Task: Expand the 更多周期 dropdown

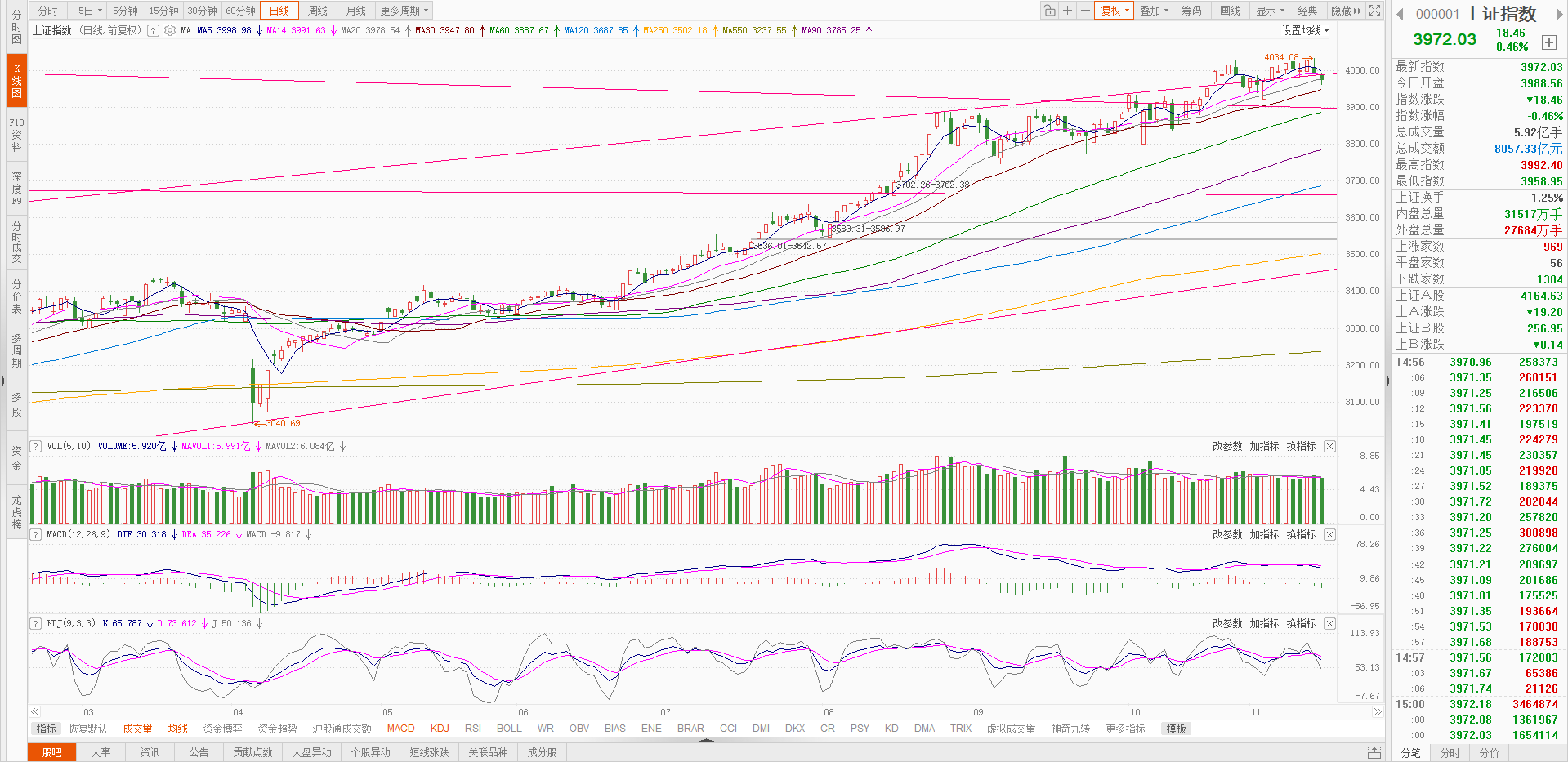Action: pos(404,11)
